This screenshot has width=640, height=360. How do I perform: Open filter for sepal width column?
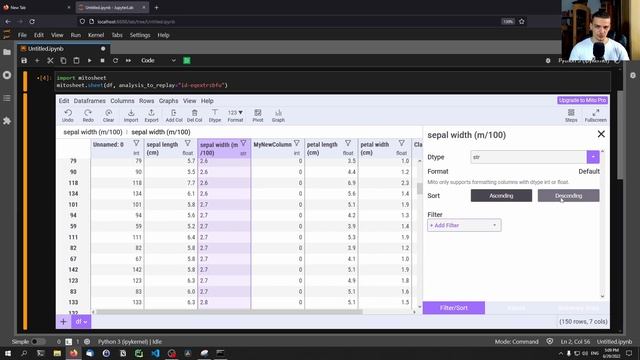(244, 143)
